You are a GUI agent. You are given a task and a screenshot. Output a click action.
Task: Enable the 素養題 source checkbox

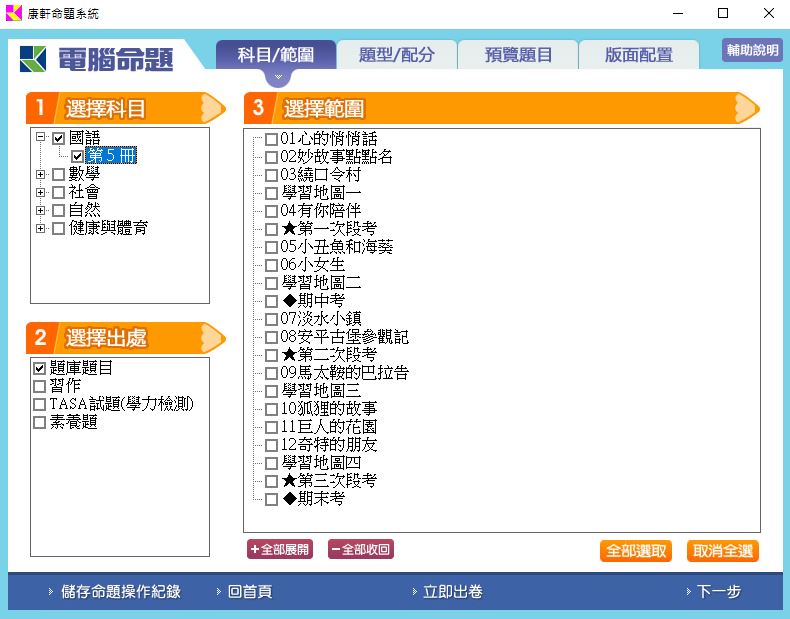tap(39, 423)
